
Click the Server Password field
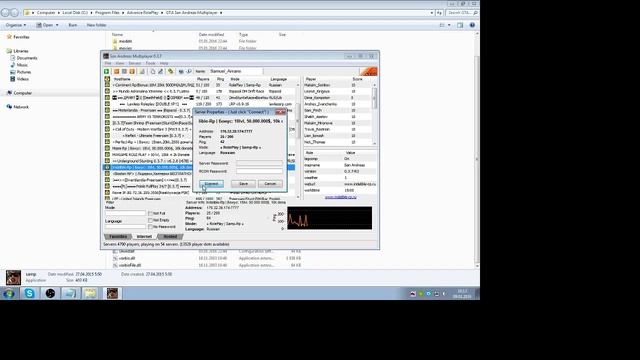click(259, 163)
